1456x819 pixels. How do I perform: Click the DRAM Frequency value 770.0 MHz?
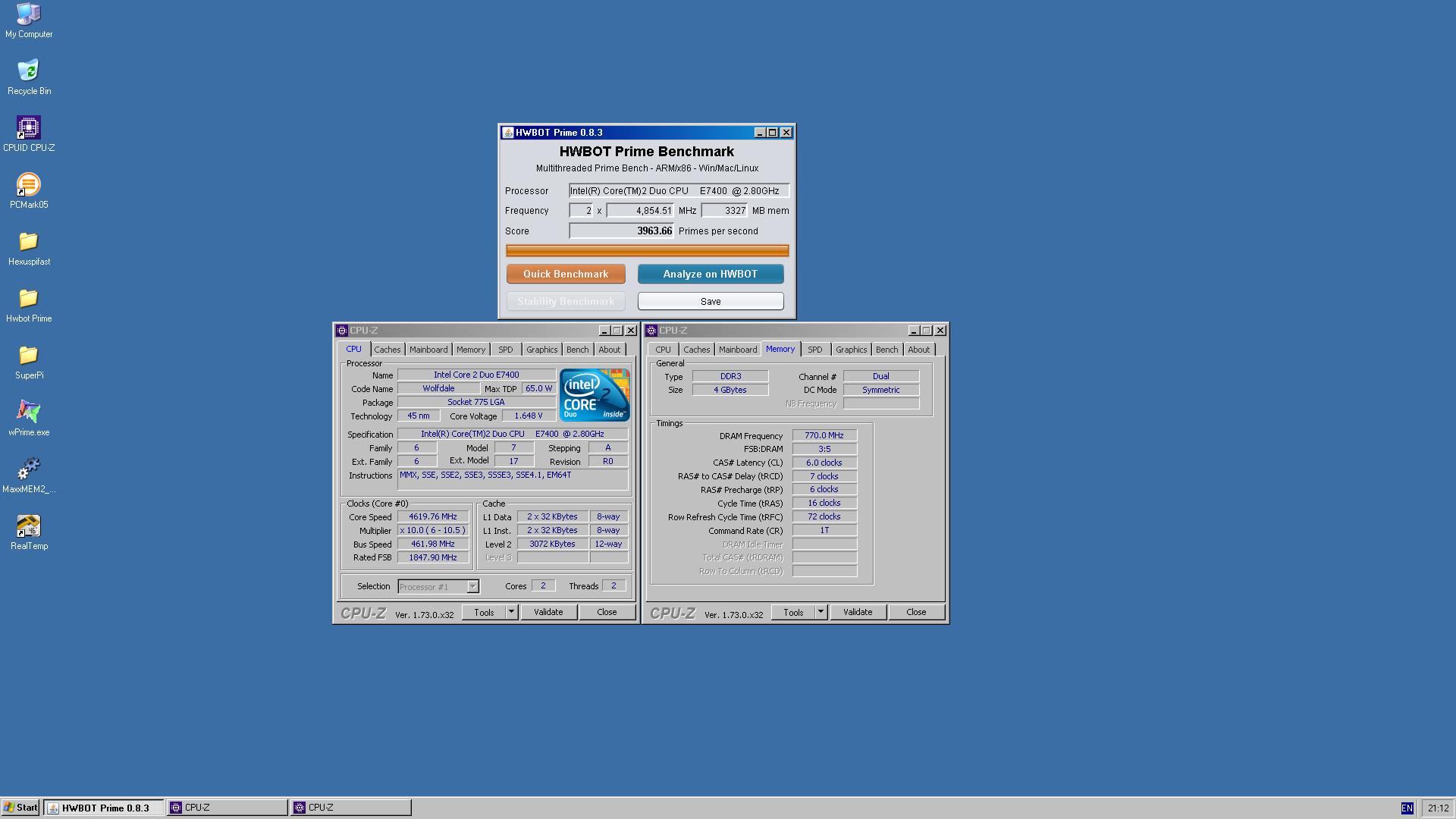(824, 435)
